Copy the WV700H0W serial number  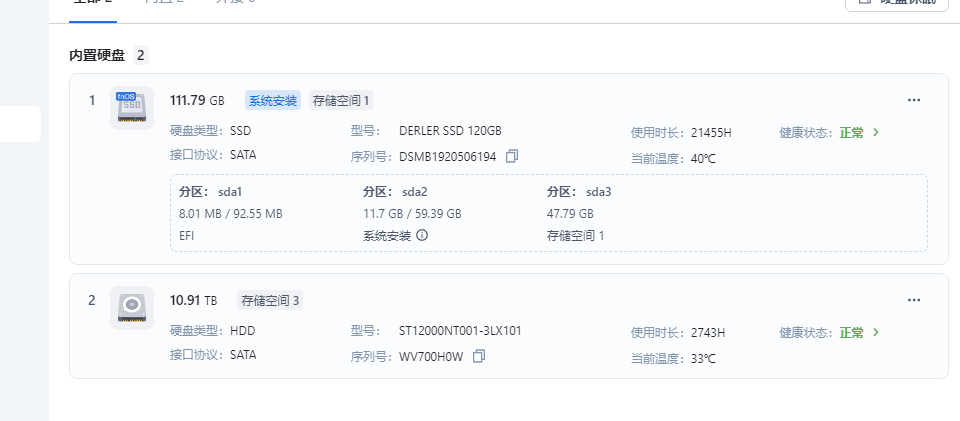click(479, 356)
